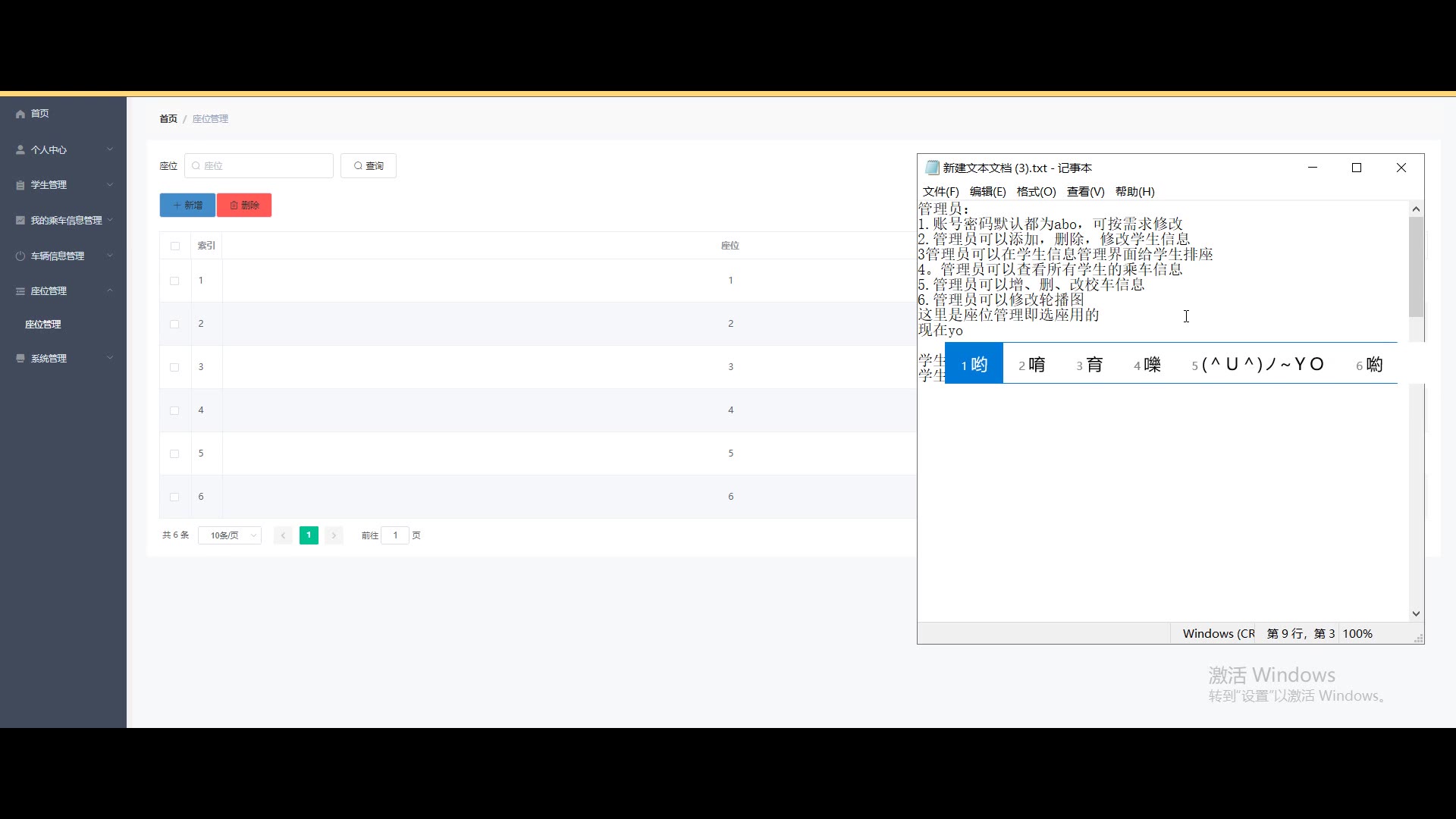1456x819 pixels.
Task: Go to the previous page with the left arrow
Action: [x=283, y=535]
